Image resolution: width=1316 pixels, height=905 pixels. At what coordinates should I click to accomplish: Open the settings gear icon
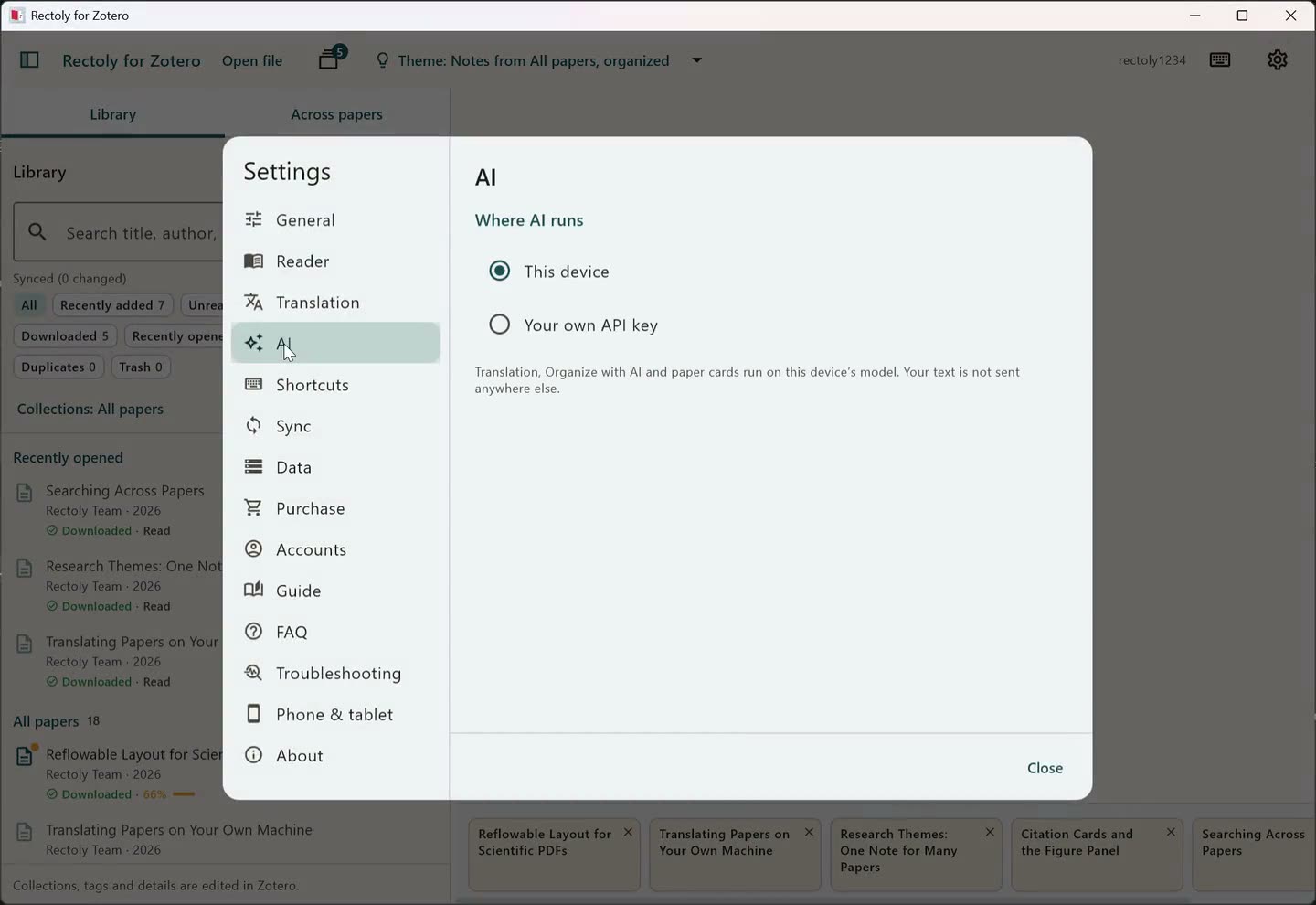(x=1278, y=60)
